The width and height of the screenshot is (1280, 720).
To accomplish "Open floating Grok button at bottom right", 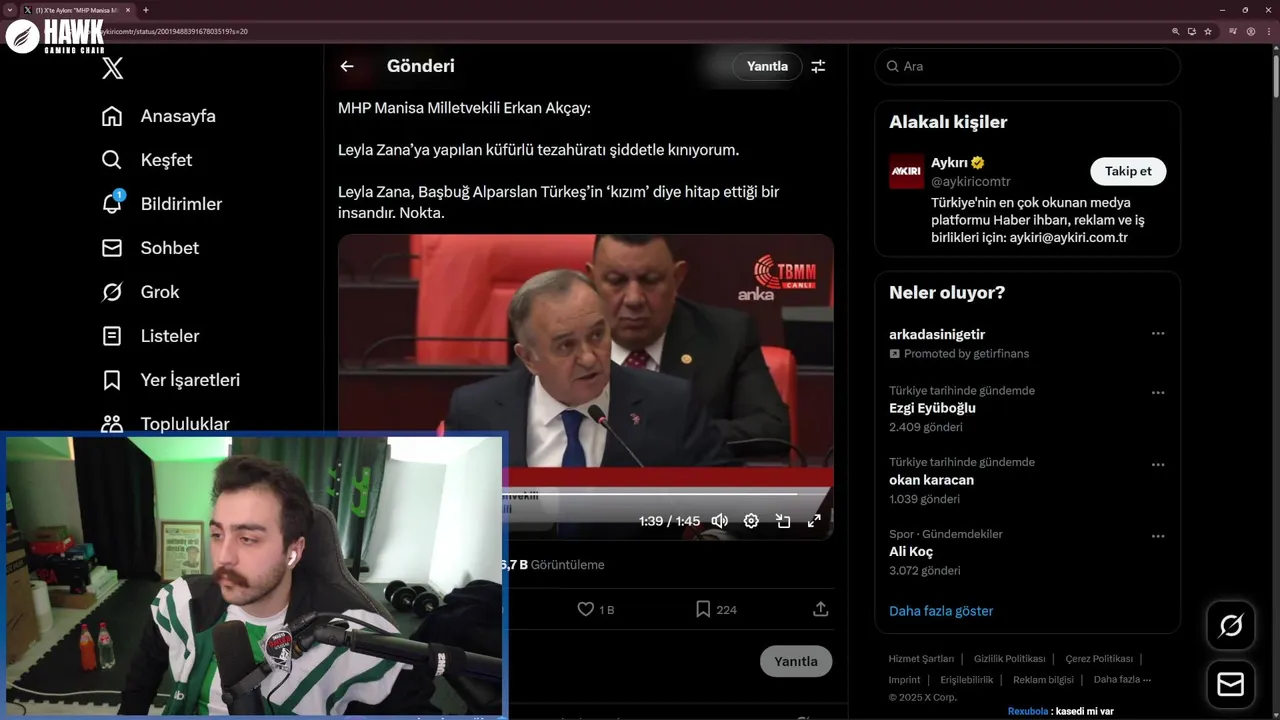I will click(x=1231, y=626).
